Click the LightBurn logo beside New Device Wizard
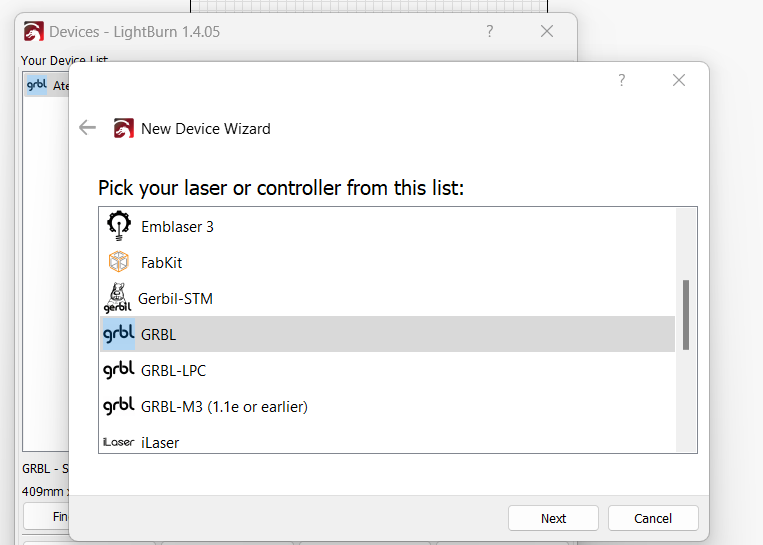763x545 pixels. (x=124, y=128)
